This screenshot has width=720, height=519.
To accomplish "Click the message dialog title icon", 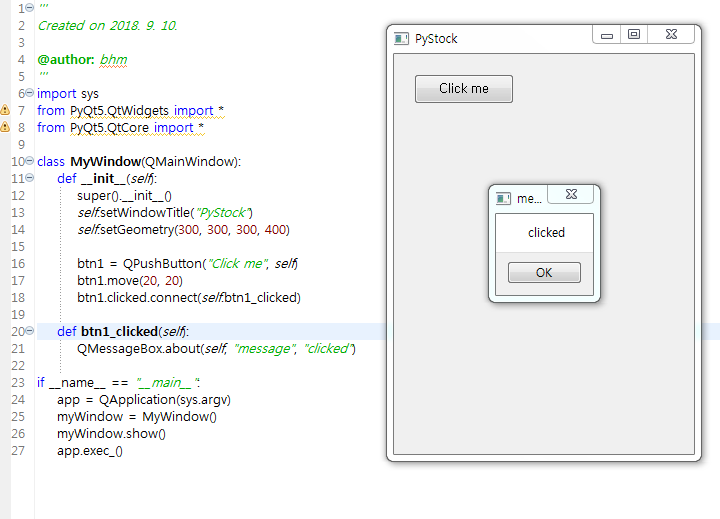I will point(503,198).
